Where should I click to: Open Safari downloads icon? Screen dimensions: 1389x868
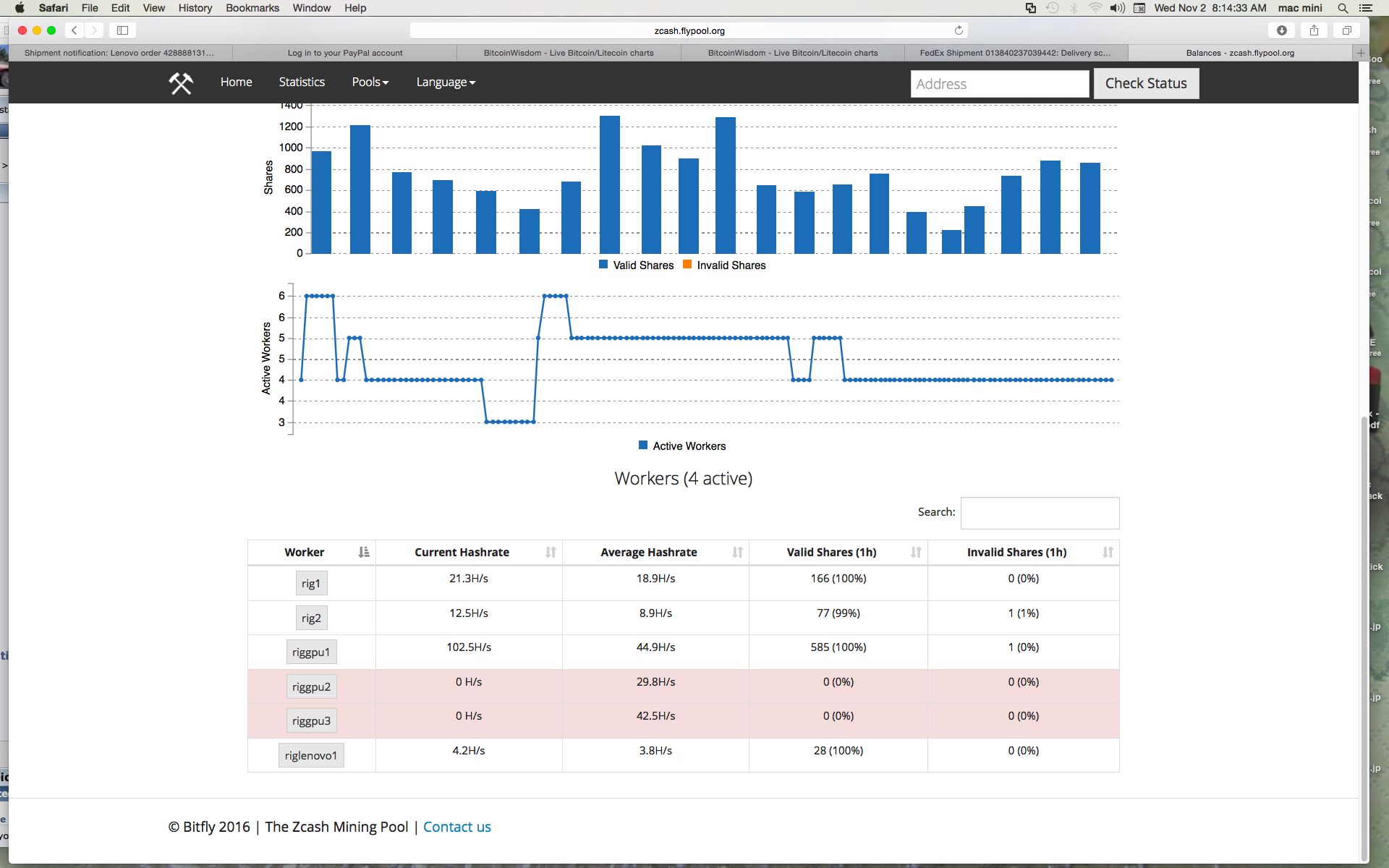1282,30
